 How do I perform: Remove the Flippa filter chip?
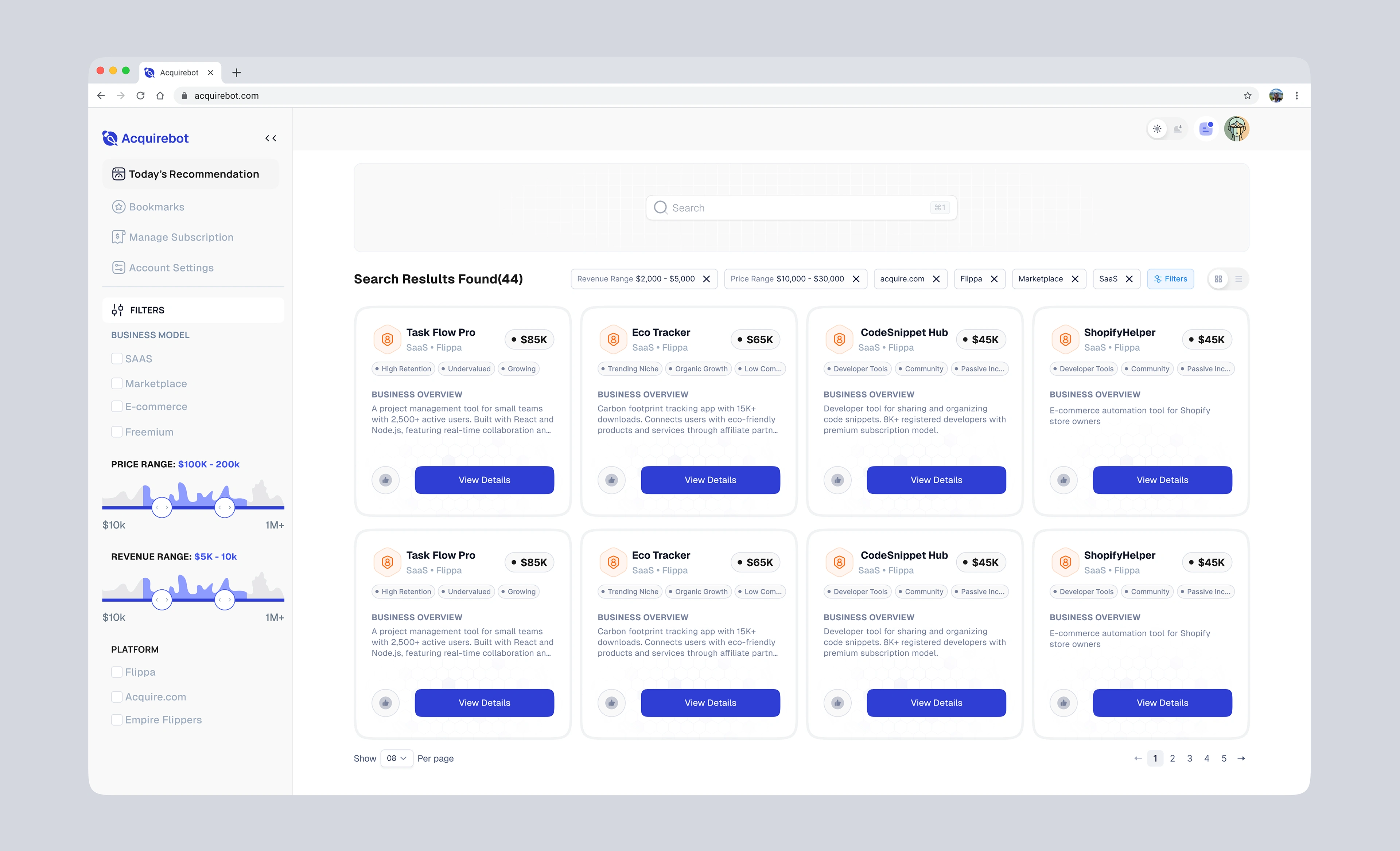click(x=994, y=279)
